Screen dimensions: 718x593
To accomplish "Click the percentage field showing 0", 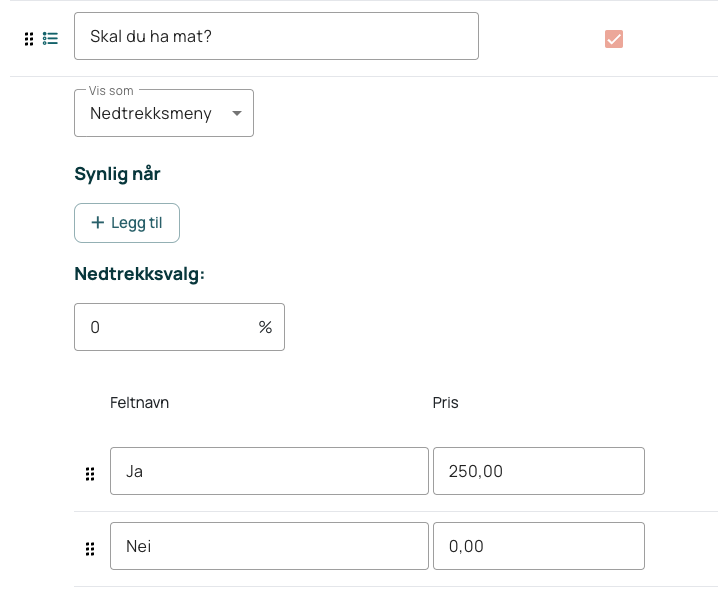I will click(x=180, y=327).
